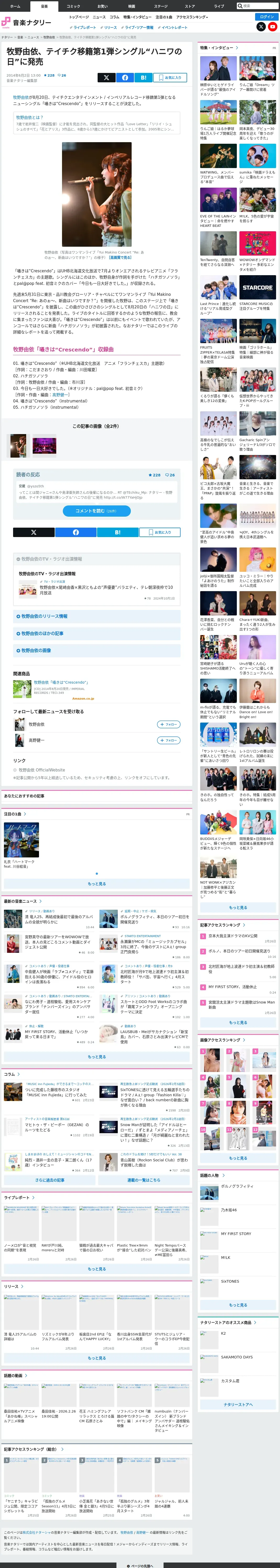Click the star count 228 under the headline
Screen dimensions: 280x1568
pos(50,76)
